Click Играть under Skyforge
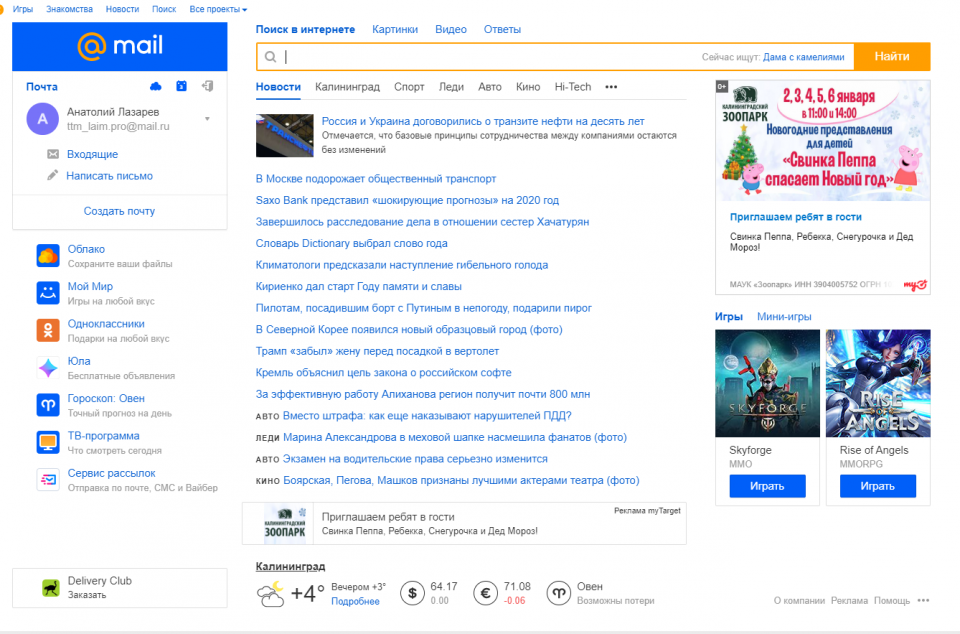This screenshot has width=960, height=634. (x=767, y=486)
